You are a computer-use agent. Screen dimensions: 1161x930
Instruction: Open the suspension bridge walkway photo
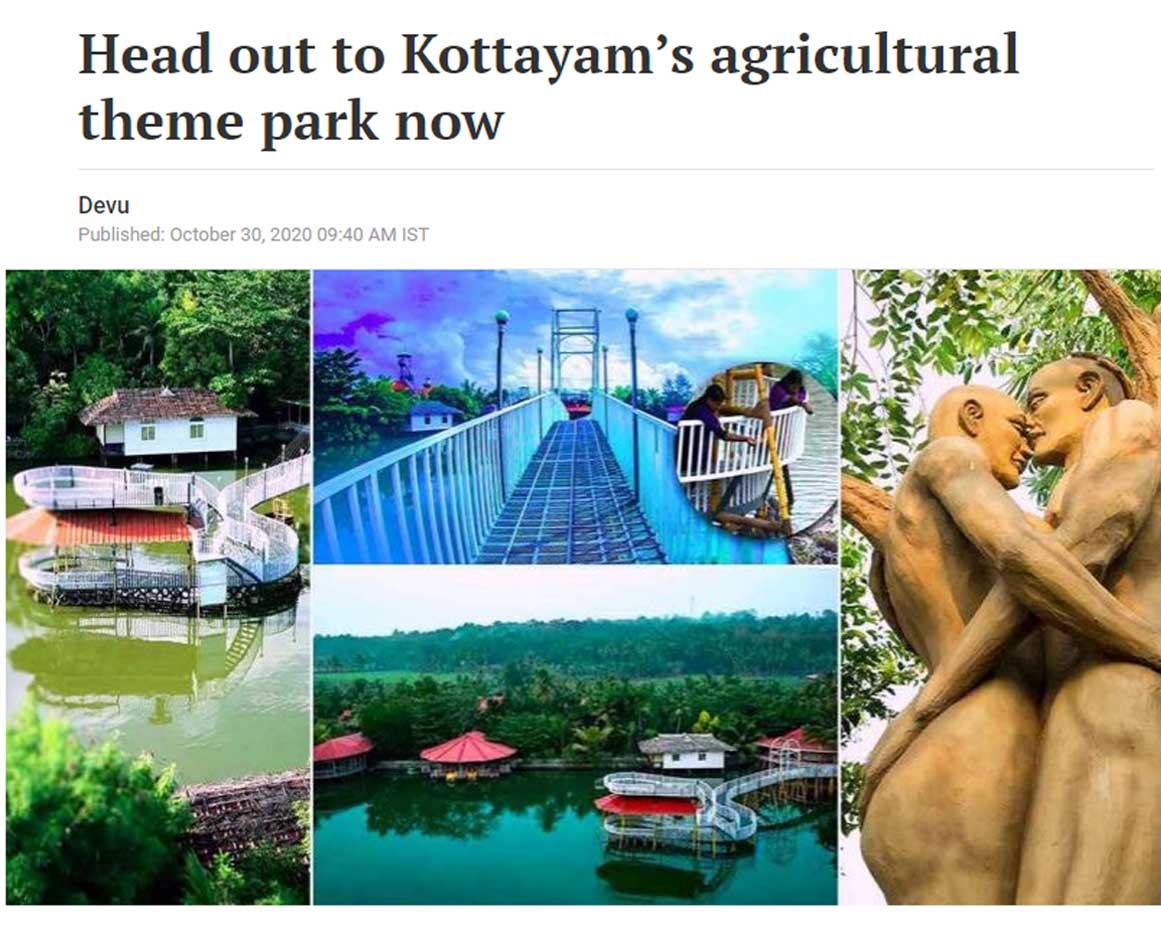point(575,417)
